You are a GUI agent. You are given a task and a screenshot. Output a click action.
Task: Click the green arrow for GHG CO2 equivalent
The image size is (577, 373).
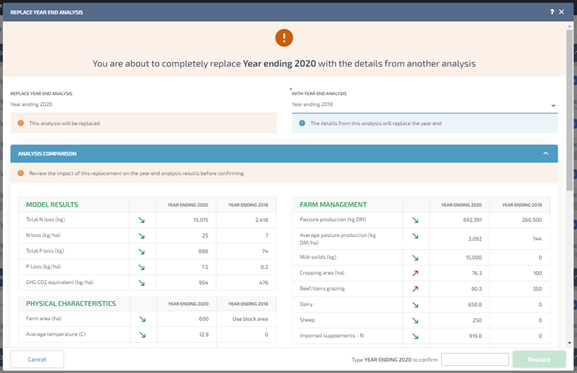142,283
